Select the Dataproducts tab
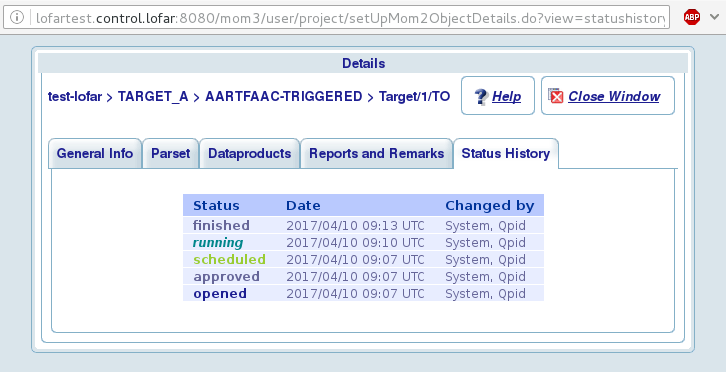The width and height of the screenshot is (726, 372). [x=250, y=153]
